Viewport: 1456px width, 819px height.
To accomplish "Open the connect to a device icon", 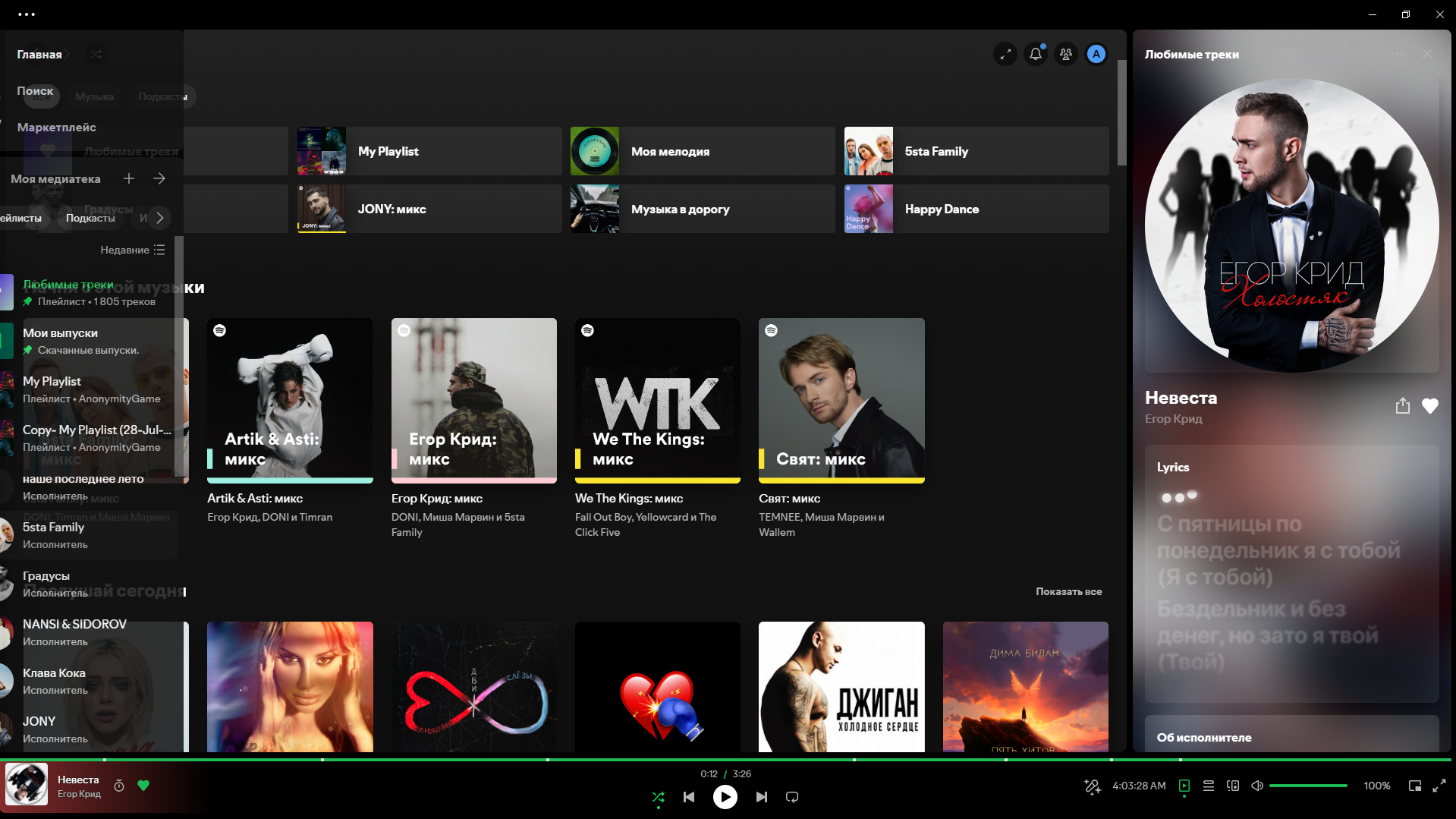I will pyautogui.click(x=1233, y=786).
